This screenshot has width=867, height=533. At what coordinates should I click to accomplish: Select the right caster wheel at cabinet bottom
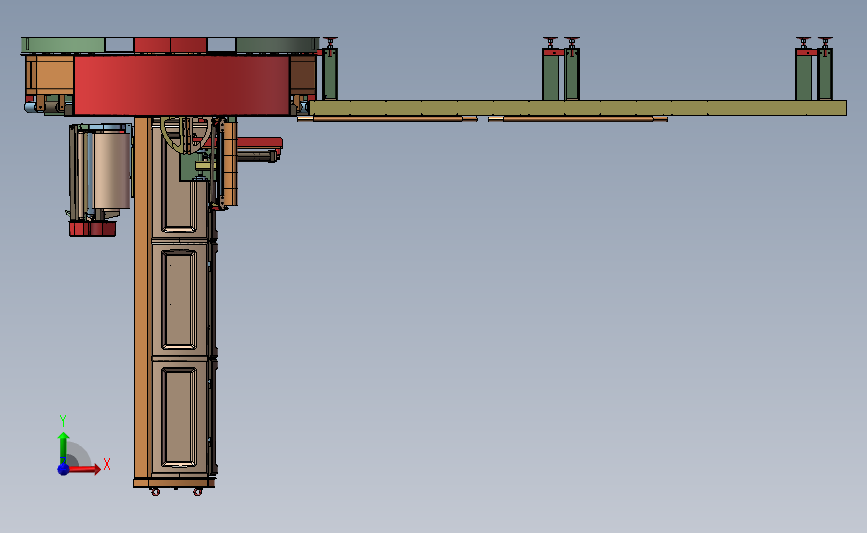coord(197,492)
